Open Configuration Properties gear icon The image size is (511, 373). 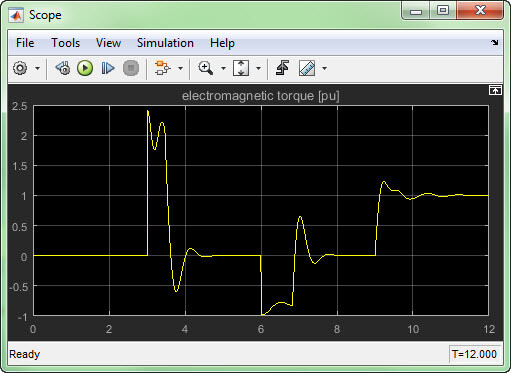click(x=20, y=68)
